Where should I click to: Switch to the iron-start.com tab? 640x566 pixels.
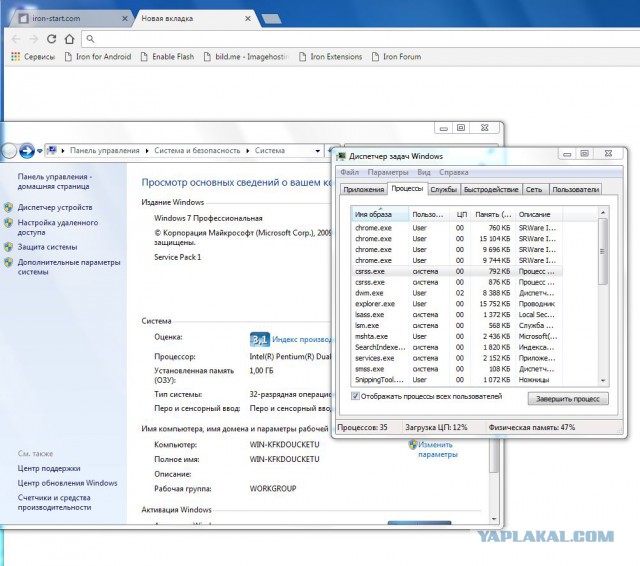69,19
